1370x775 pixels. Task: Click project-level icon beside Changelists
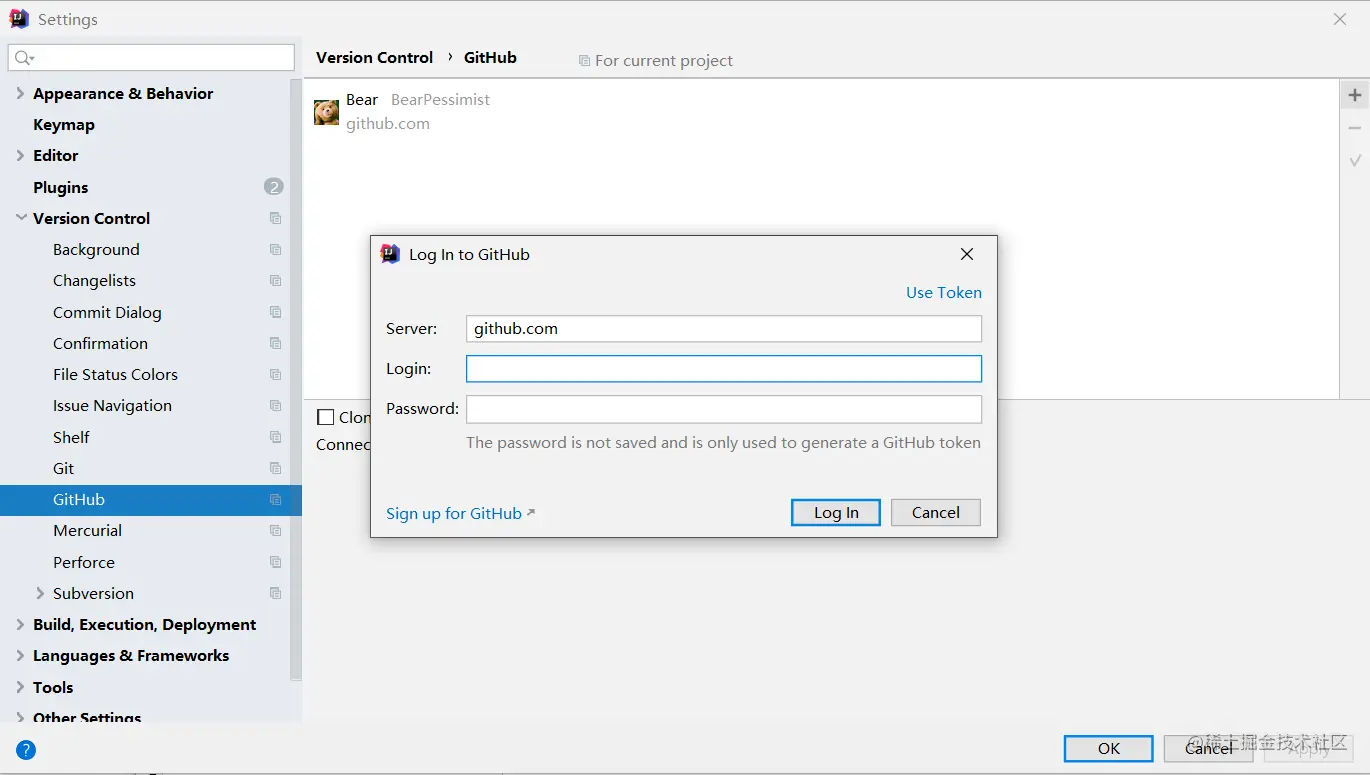click(x=275, y=280)
